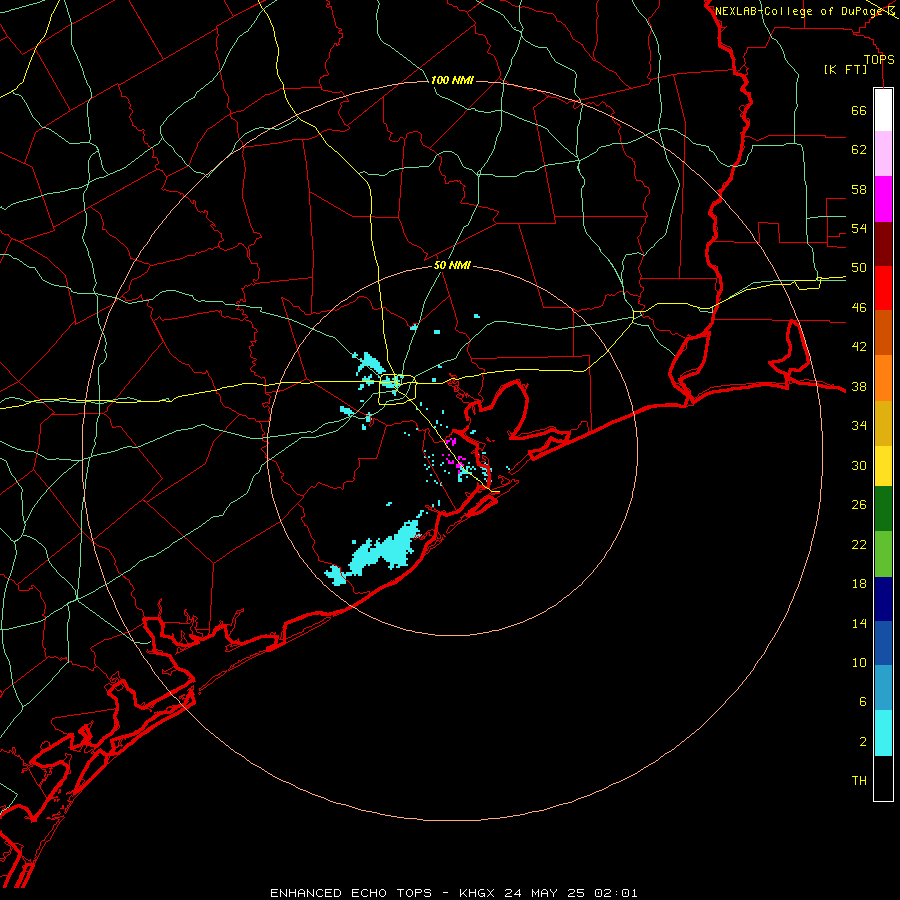Select the legend value 34
This screenshot has width=900, height=900.
coord(859,426)
